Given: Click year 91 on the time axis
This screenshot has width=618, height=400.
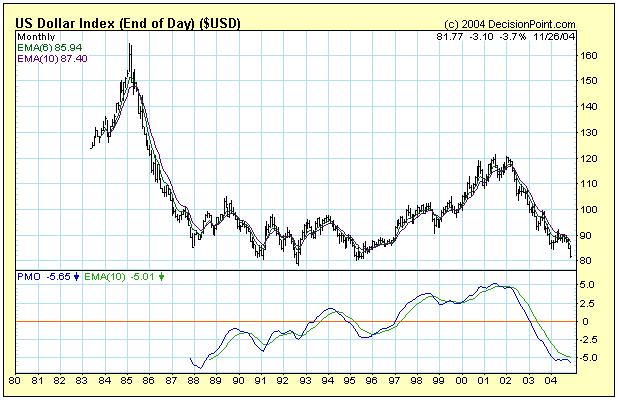Looking at the screenshot, I should click(261, 381).
